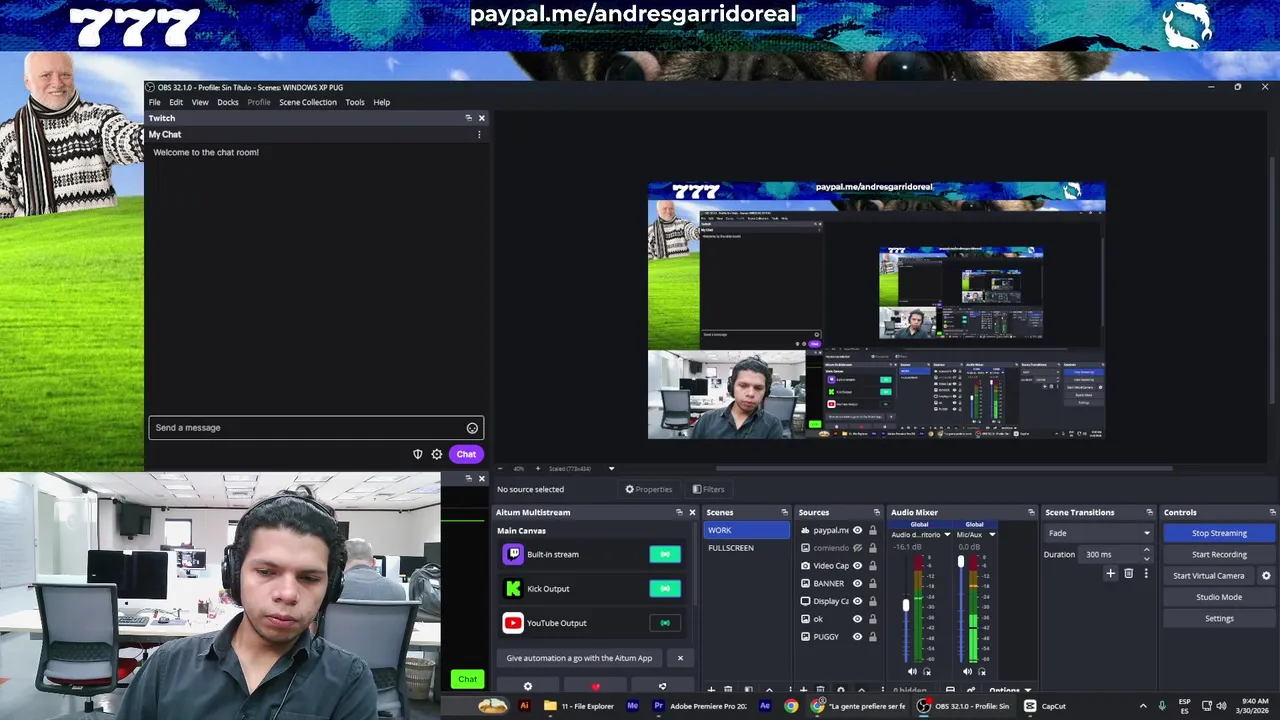Hide the BANNER source

click(x=857, y=583)
